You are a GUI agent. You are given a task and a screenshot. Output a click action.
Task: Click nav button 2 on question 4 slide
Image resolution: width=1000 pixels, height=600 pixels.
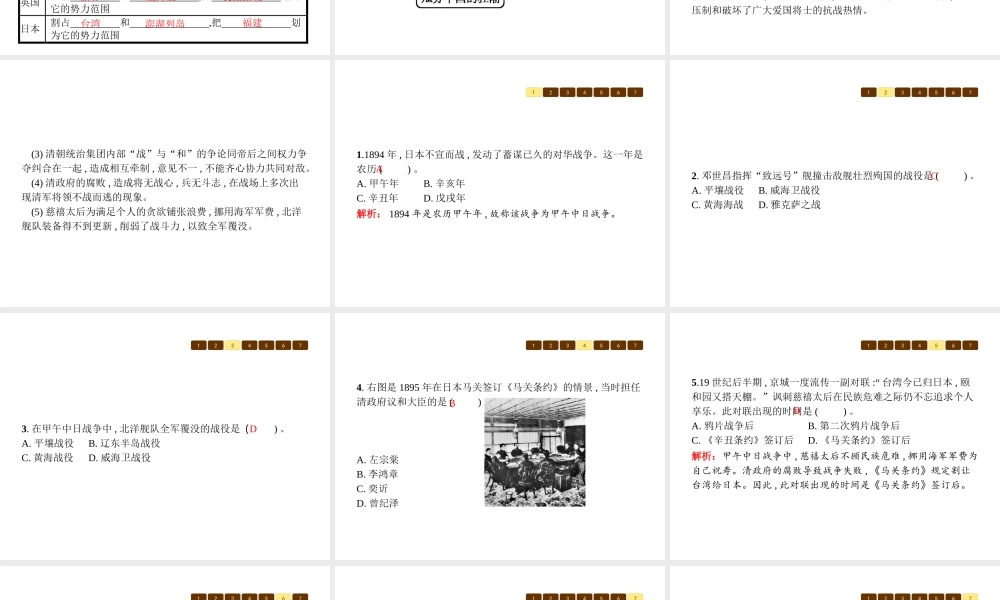(550, 346)
